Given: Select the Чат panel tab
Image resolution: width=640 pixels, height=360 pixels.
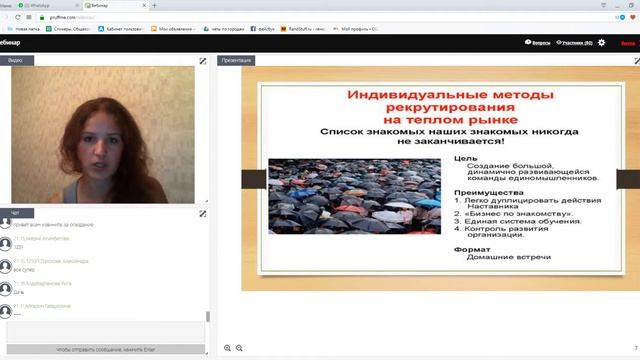Looking at the screenshot, I should pos(16,213).
